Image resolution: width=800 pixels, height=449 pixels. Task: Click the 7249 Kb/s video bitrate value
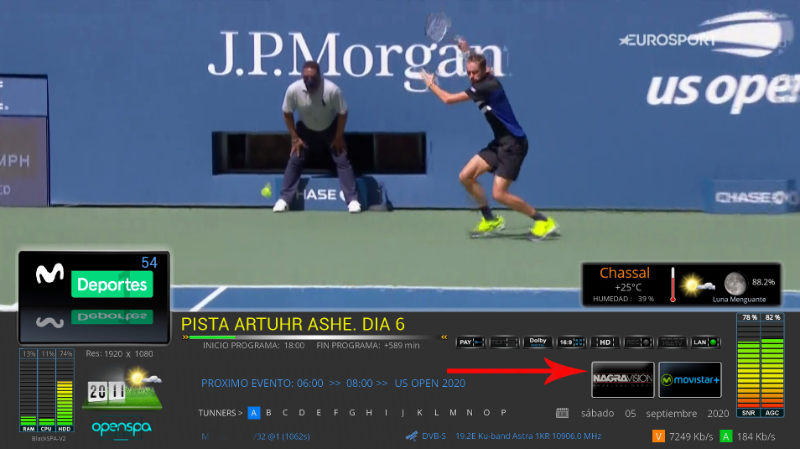pos(691,437)
